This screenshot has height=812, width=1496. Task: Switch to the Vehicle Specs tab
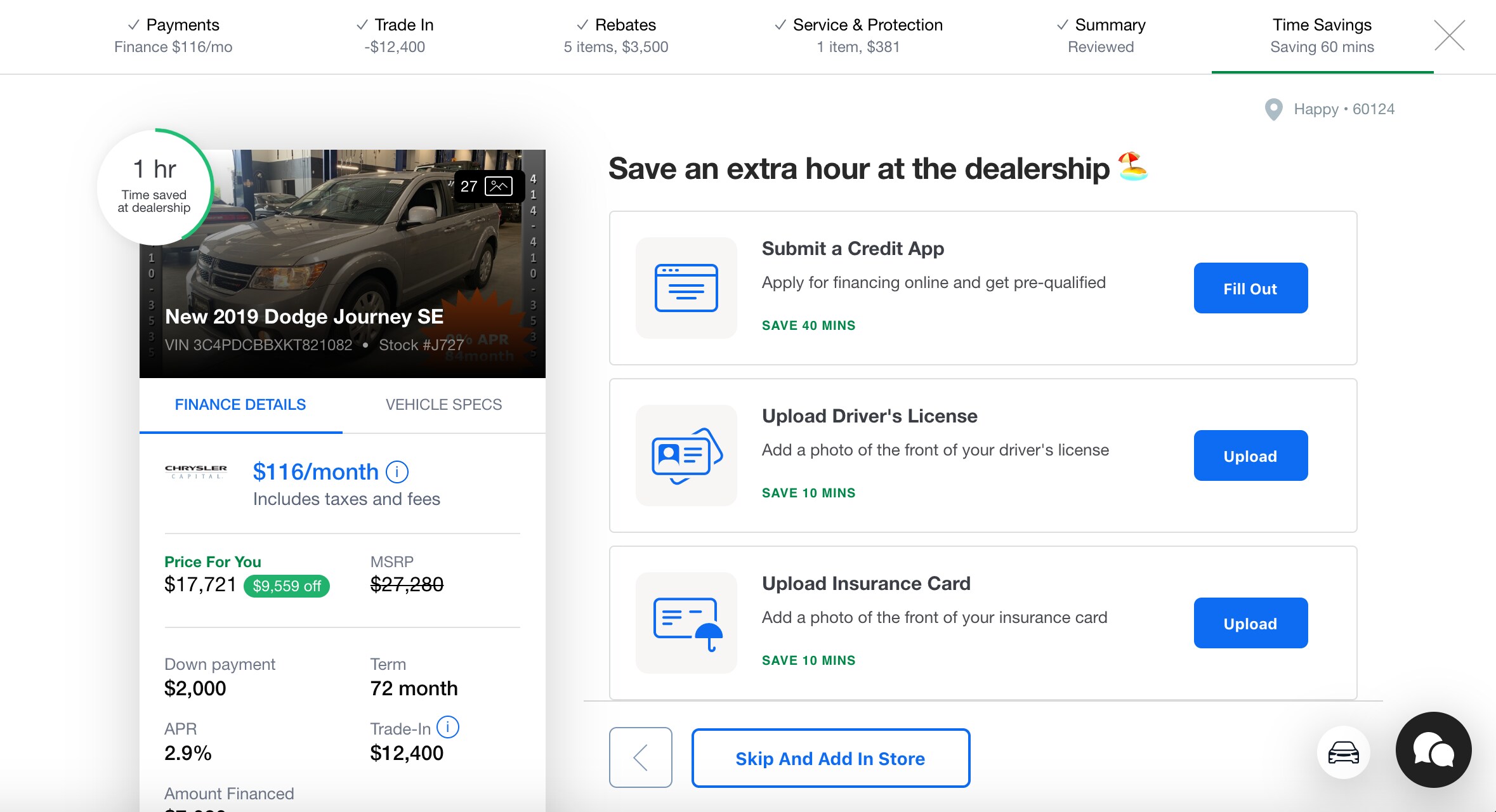[443, 405]
